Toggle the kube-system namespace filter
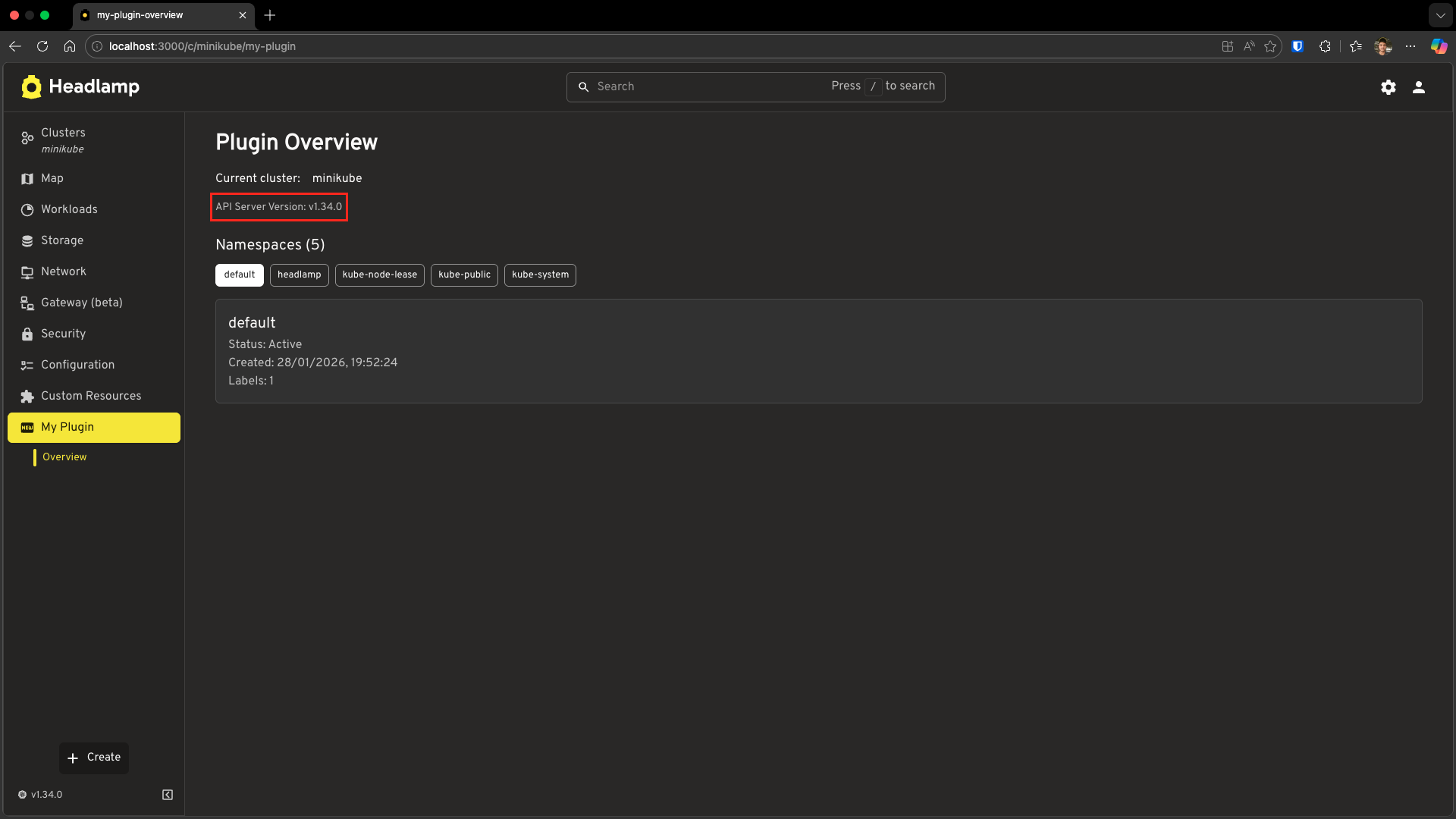1456x819 pixels. 539,275
